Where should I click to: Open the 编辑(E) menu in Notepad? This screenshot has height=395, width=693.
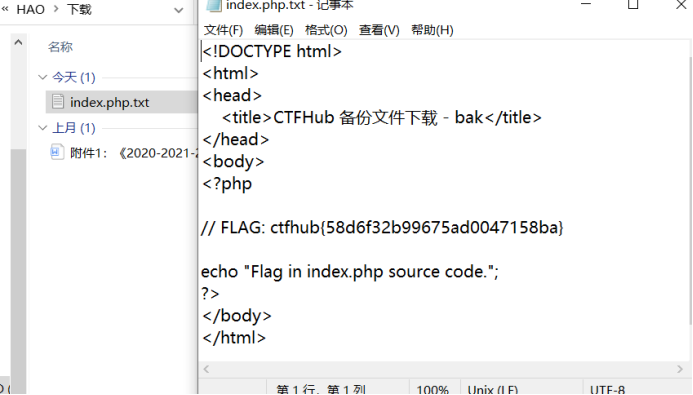pyautogui.click(x=274, y=30)
